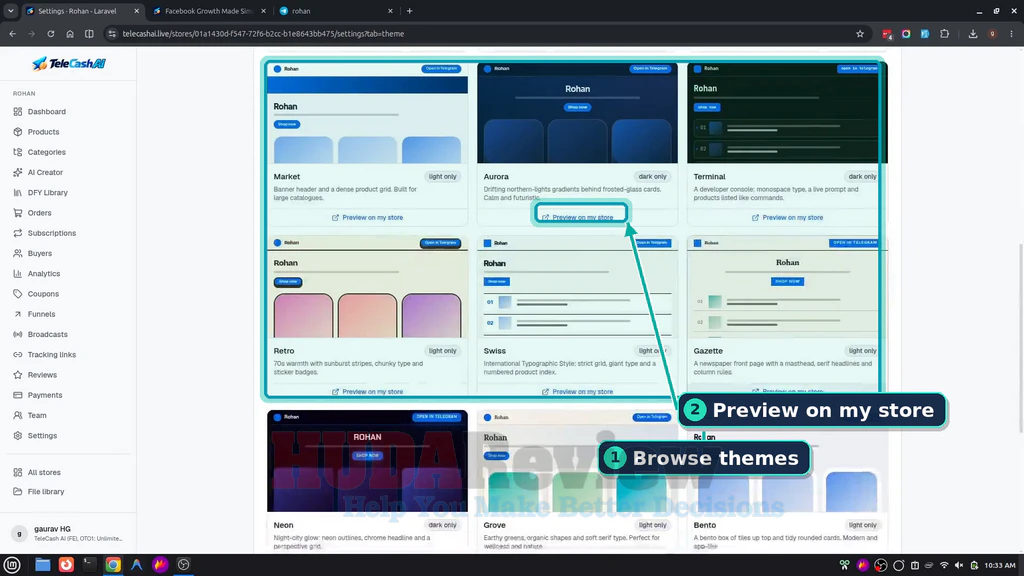This screenshot has width=1024, height=576.
Task: Open a new browser tab
Action: 409,11
